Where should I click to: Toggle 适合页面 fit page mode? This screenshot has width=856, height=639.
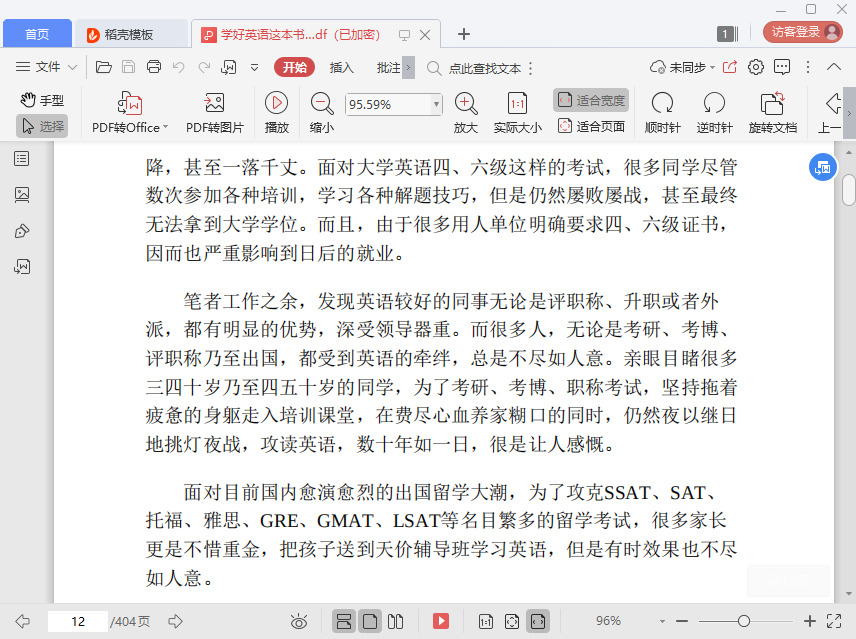click(591, 127)
